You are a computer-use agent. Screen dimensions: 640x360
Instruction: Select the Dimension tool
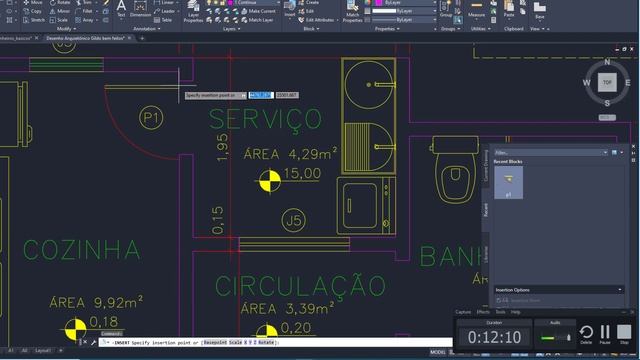(x=140, y=9)
